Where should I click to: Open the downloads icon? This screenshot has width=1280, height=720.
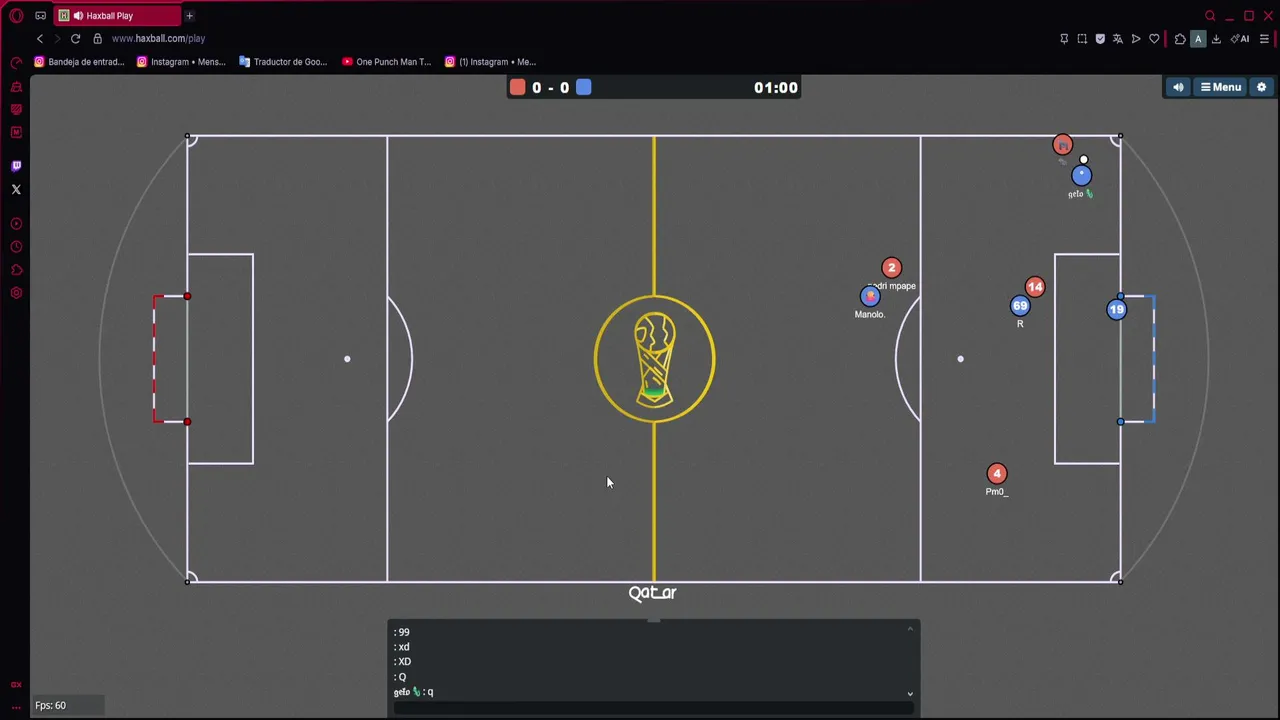pos(1216,39)
